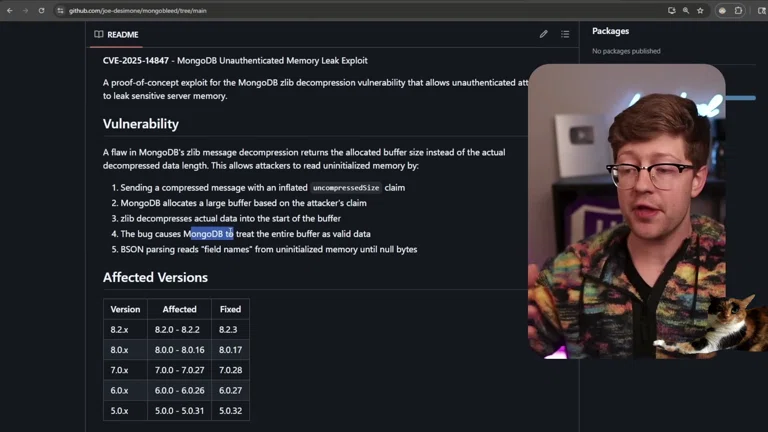Open the browser extensions puzzle icon
The image size is (768, 432).
coord(739,10)
